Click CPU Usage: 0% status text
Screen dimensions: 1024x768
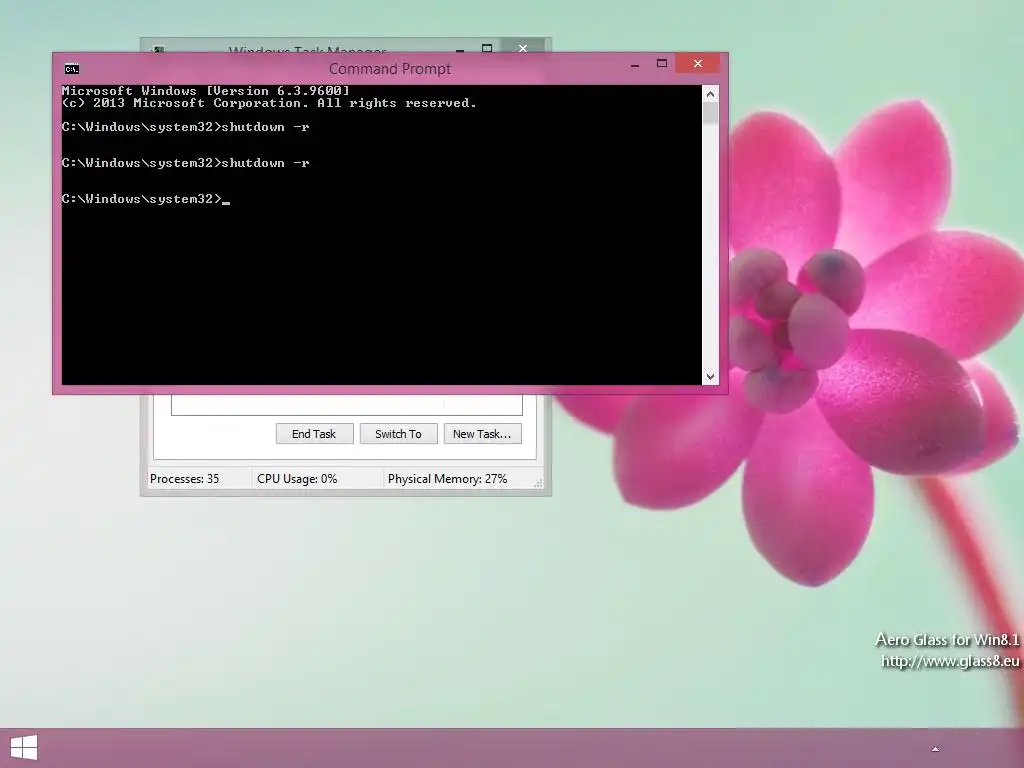297,479
